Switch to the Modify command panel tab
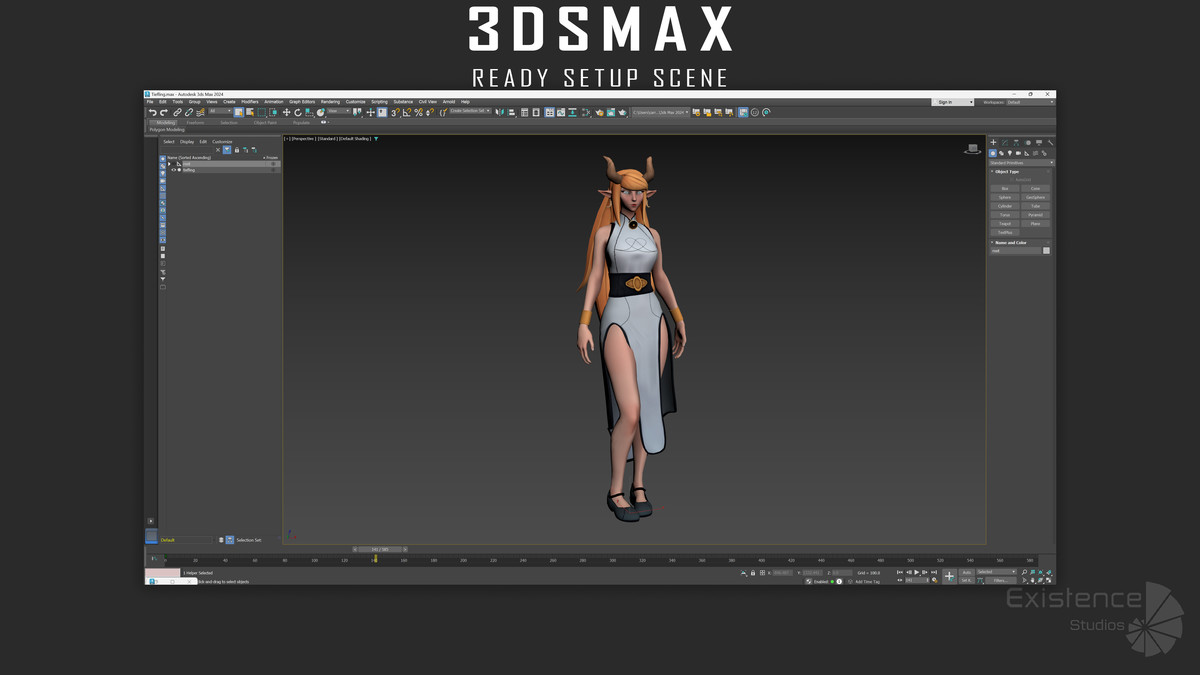Image resolution: width=1200 pixels, height=675 pixels. [x=1005, y=142]
